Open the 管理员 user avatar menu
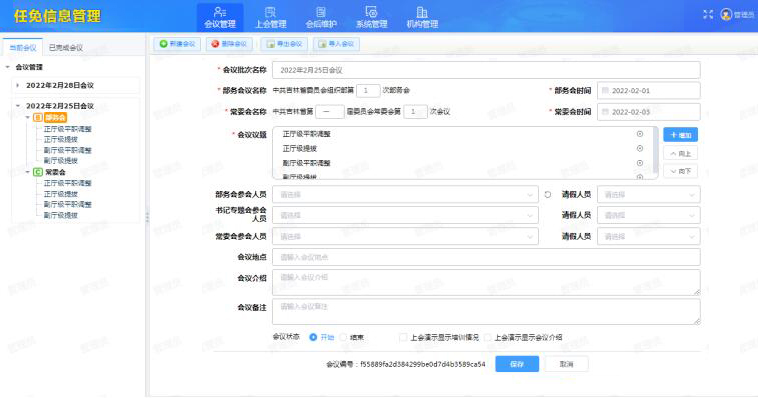This screenshot has width=758, height=398. tap(737, 15)
